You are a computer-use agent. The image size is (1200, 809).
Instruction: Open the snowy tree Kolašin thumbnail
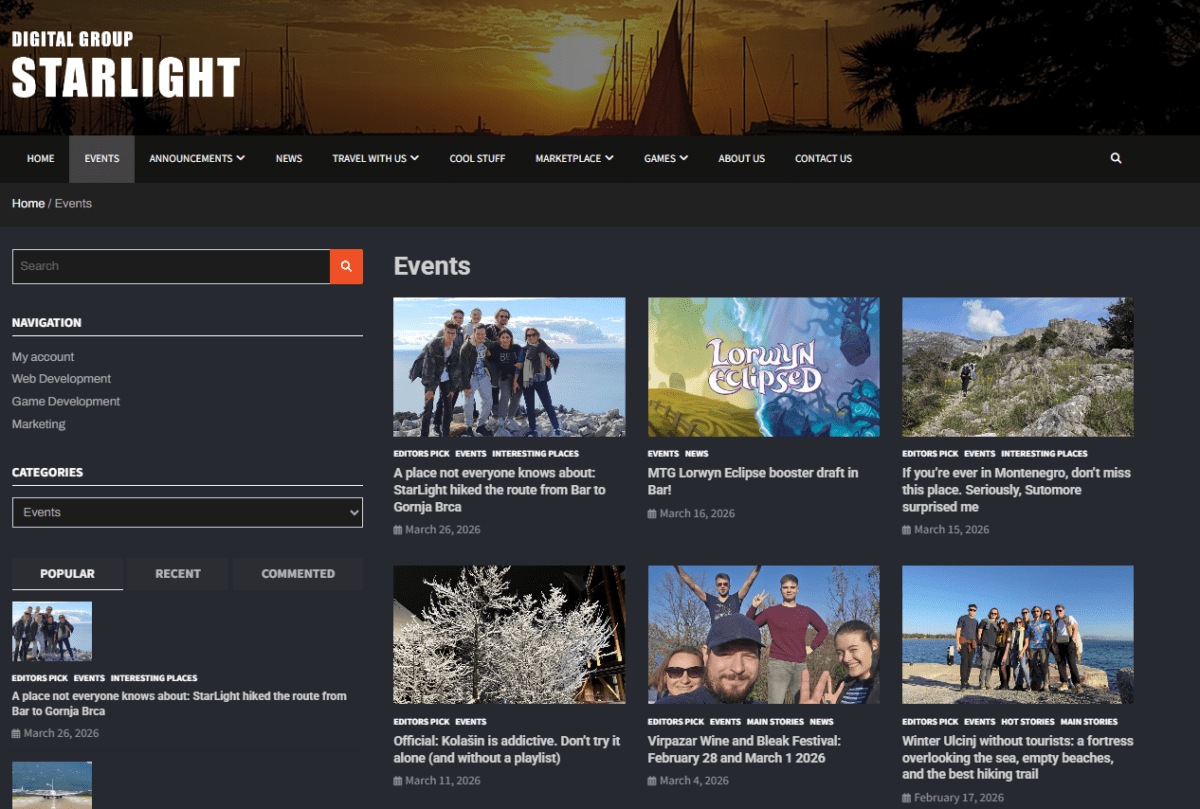click(x=509, y=635)
